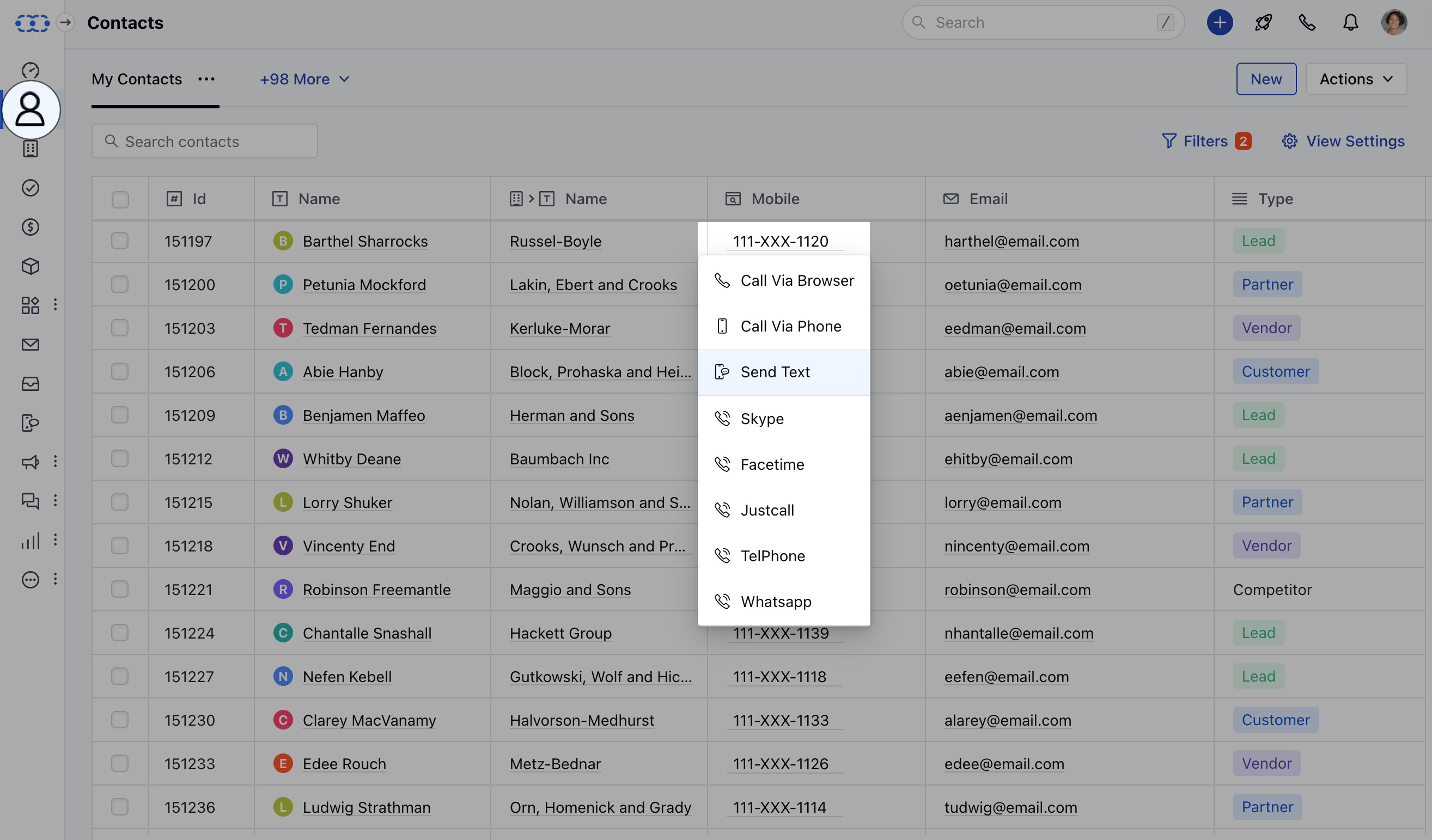Viewport: 1432px width, 840px height.
Task: Select Whatsapp in the call menu
Action: tap(776, 602)
